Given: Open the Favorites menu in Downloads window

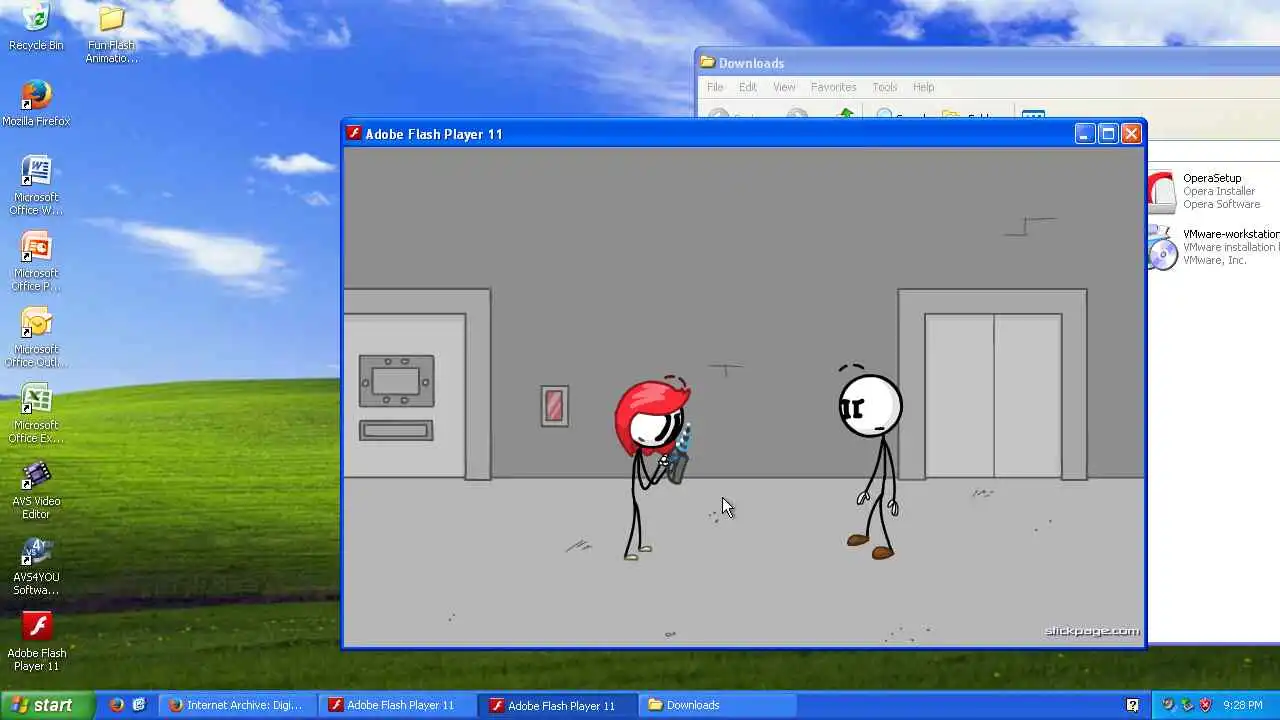Looking at the screenshot, I should coord(833,87).
